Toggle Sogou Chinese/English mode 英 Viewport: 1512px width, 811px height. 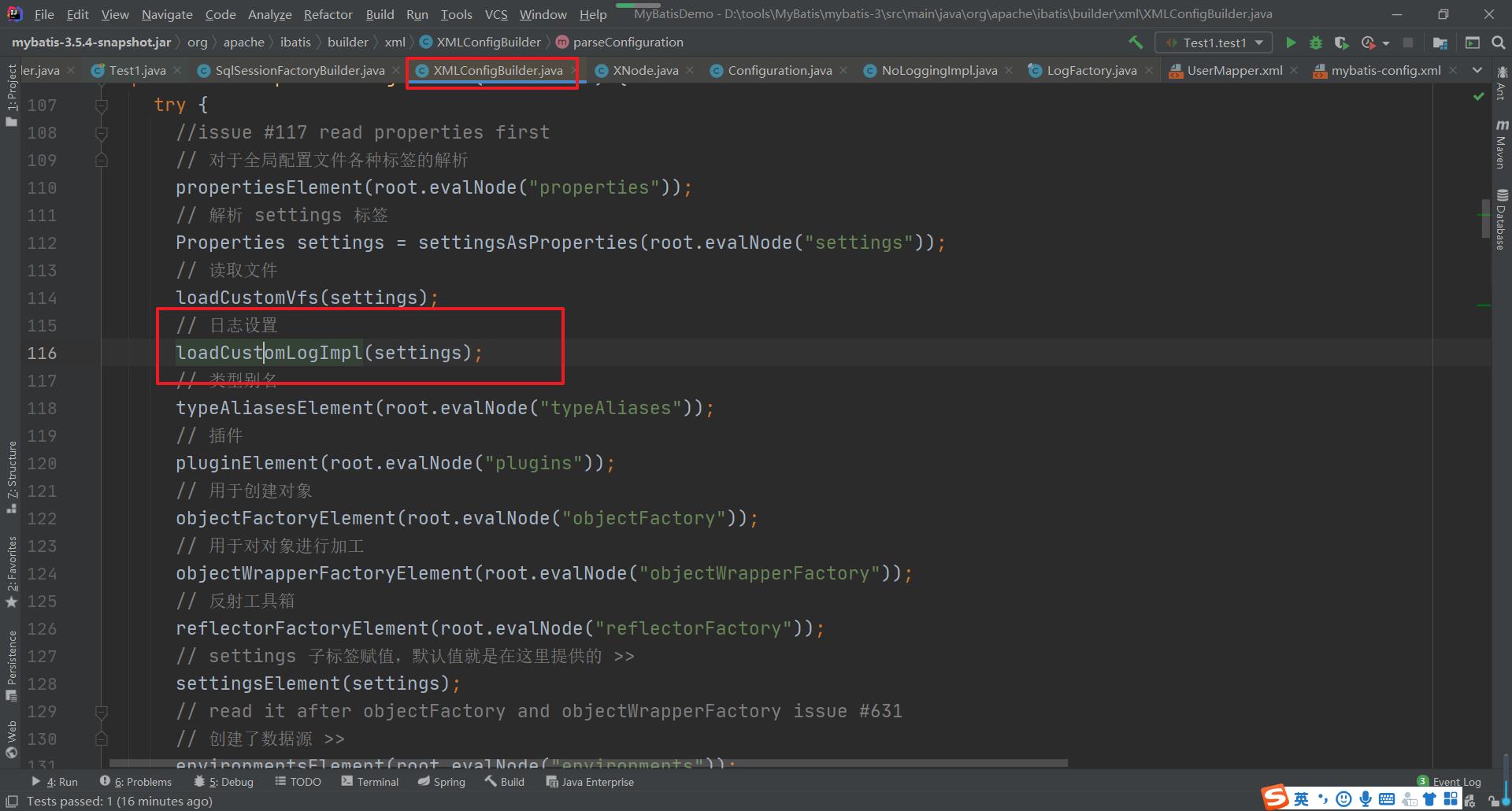pyautogui.click(x=1301, y=799)
